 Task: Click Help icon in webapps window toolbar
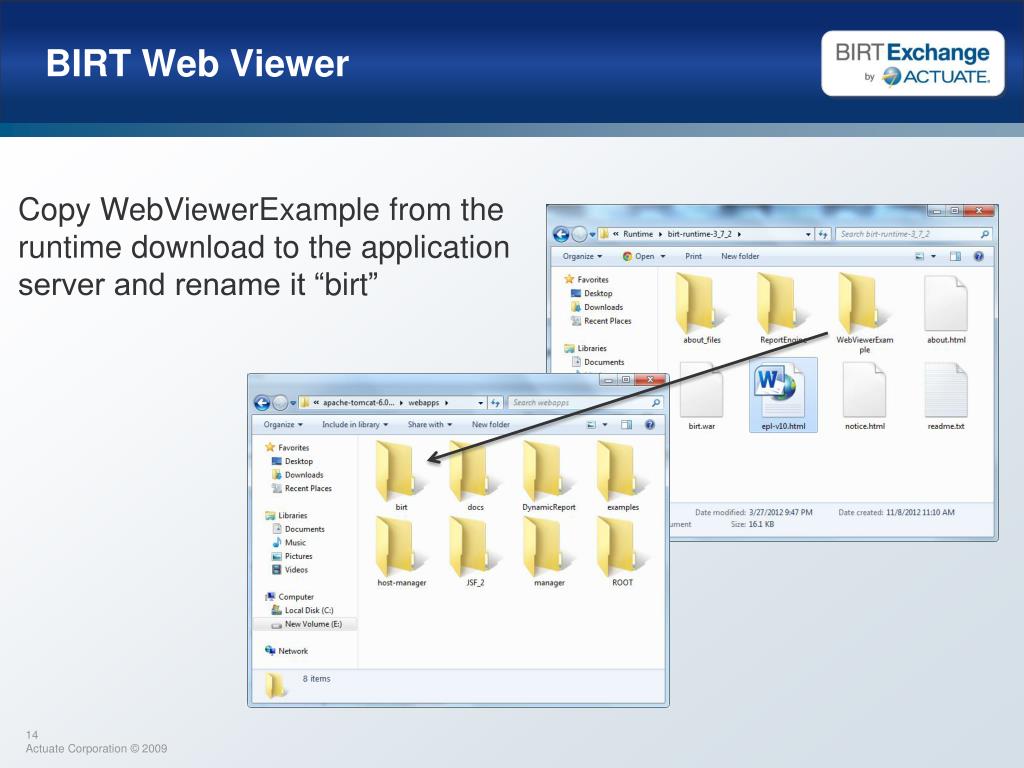click(x=650, y=424)
